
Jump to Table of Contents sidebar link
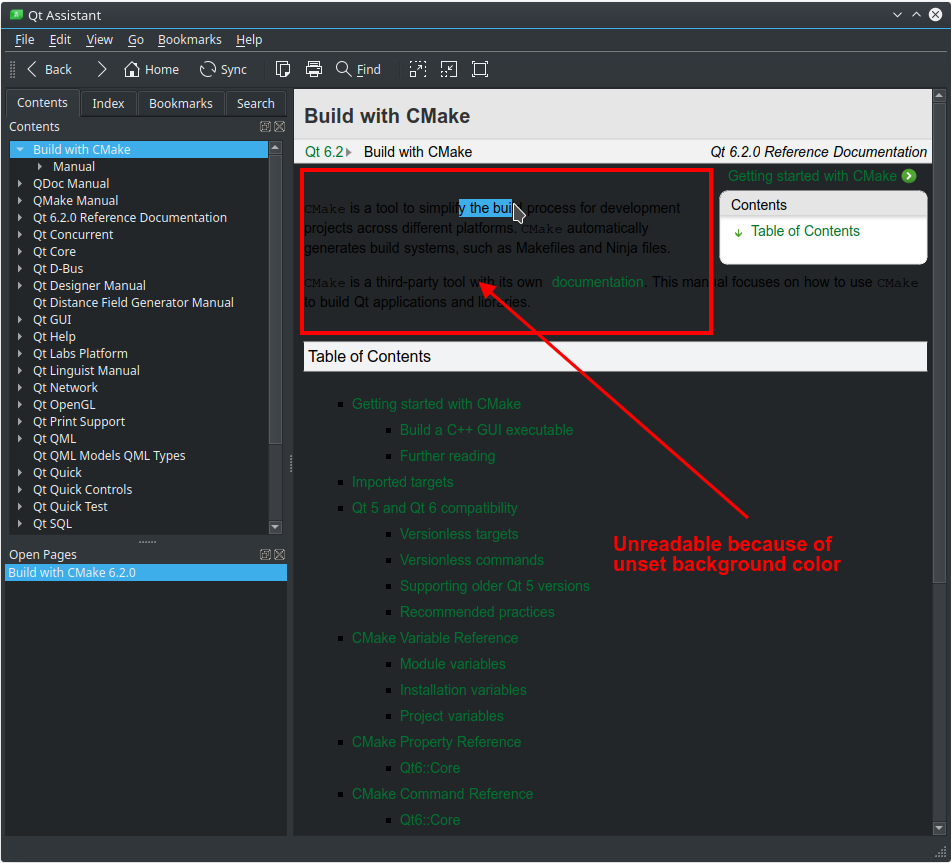coord(805,231)
